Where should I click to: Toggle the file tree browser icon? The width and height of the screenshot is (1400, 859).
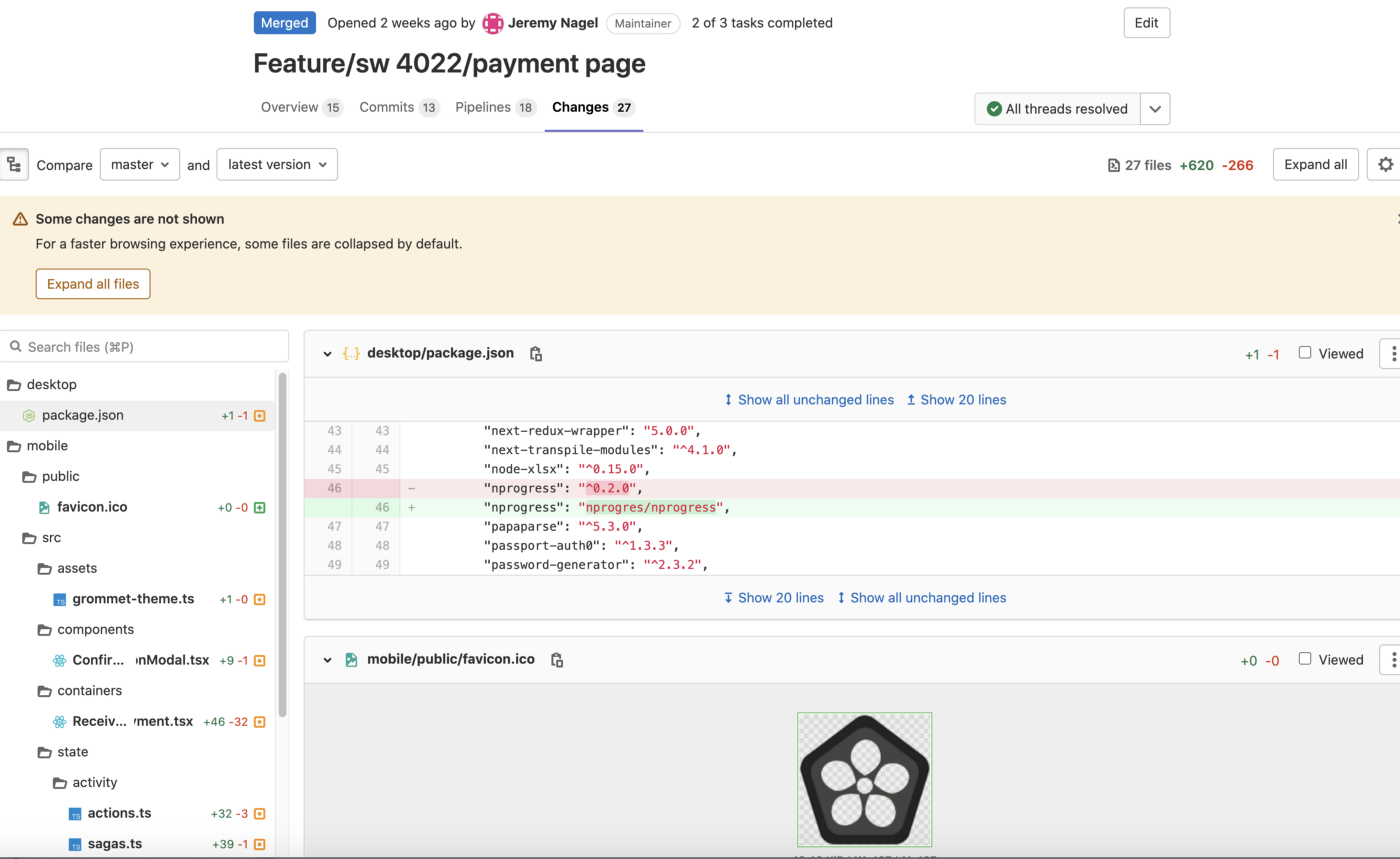13,165
